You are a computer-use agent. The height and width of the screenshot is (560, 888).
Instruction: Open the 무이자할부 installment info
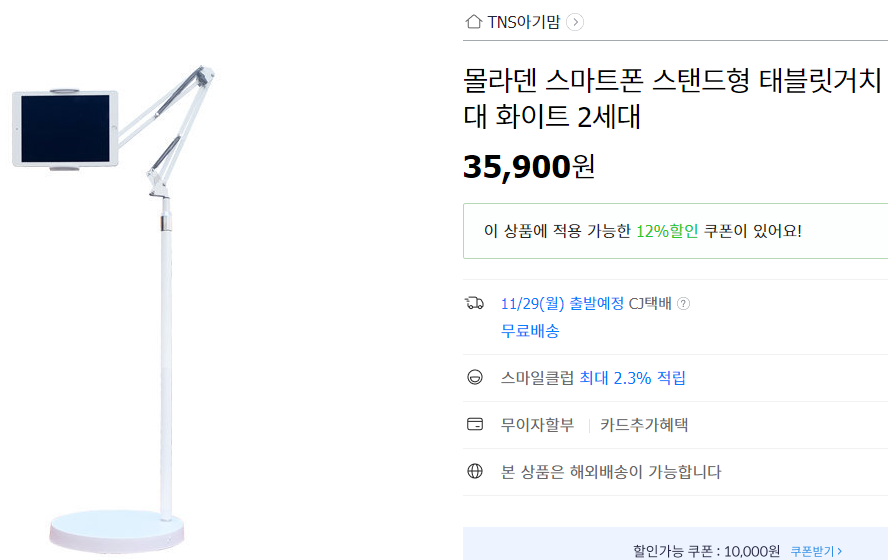point(537,425)
